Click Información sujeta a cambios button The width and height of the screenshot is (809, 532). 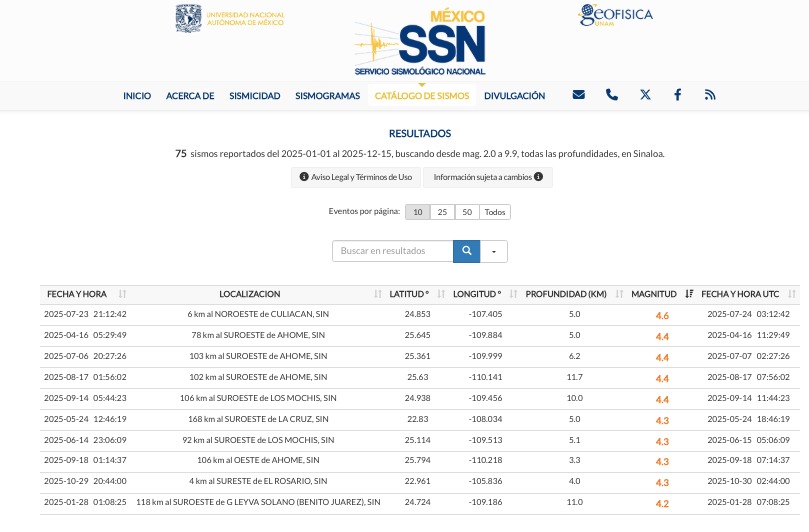(x=488, y=177)
